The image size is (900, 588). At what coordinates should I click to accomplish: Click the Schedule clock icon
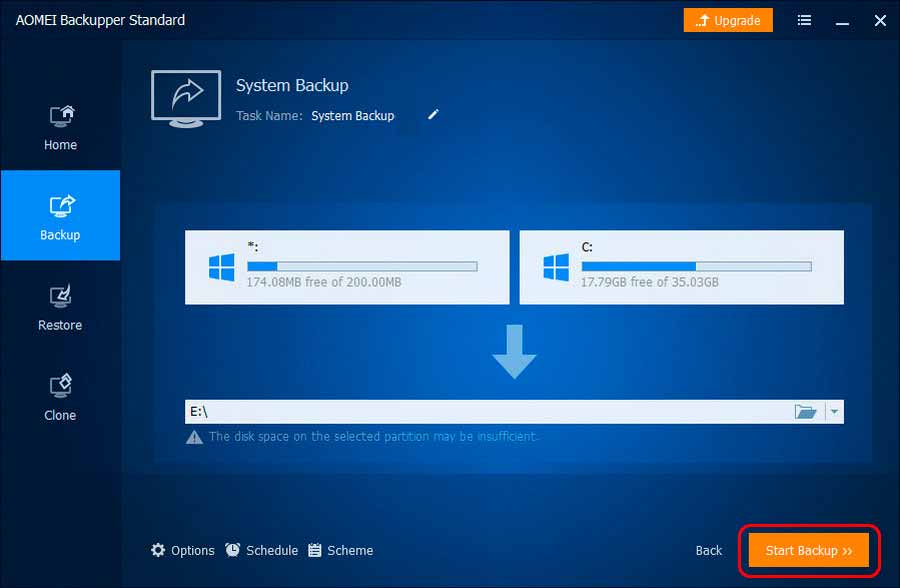(232, 550)
